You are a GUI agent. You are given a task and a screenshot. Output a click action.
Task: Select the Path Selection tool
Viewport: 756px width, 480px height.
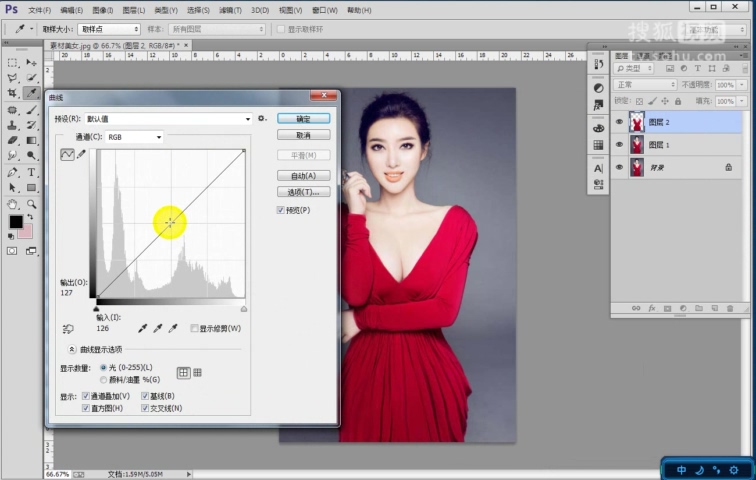[13, 187]
